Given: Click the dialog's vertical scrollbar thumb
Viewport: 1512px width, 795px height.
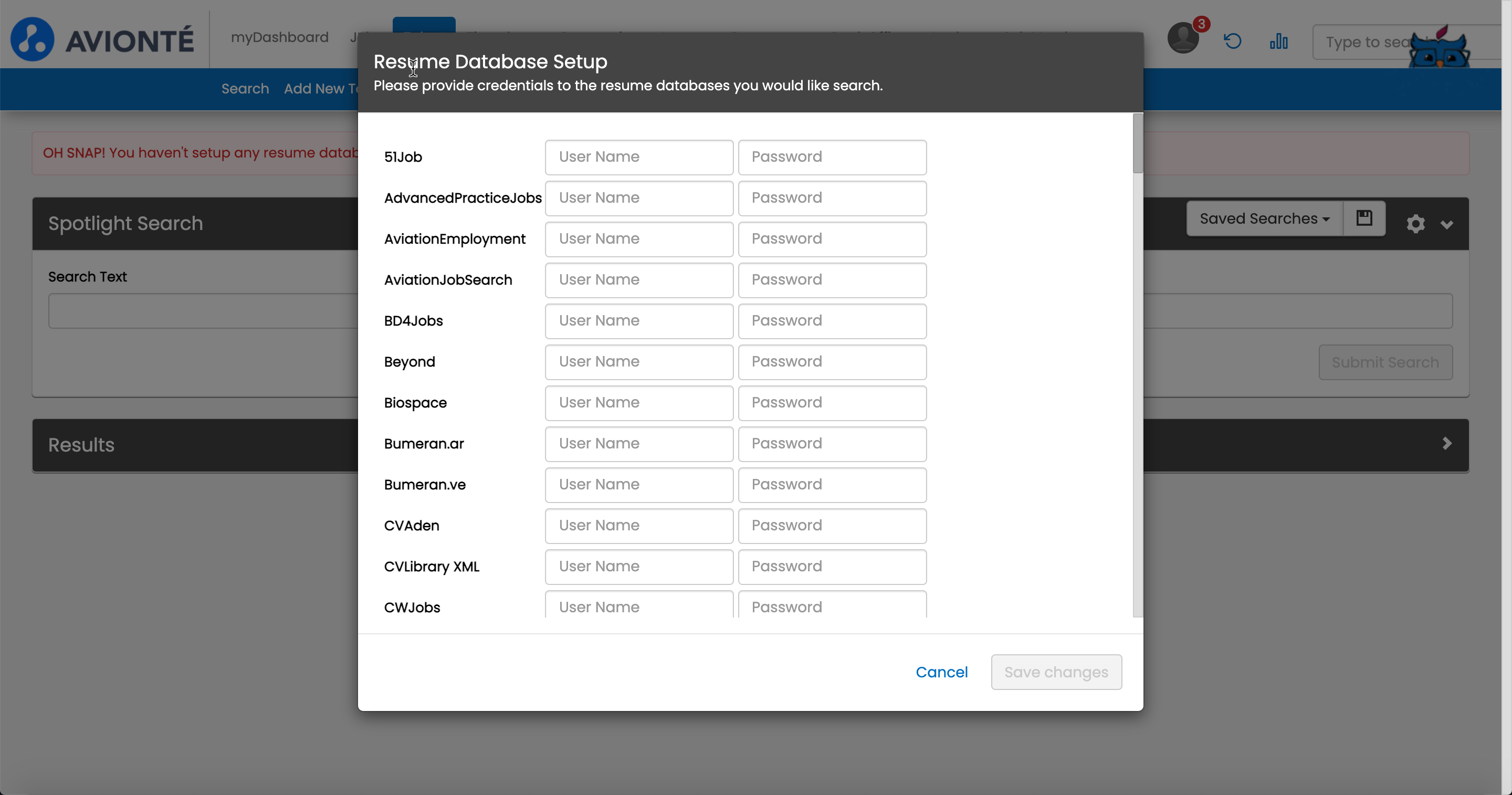Looking at the screenshot, I should point(1138,144).
